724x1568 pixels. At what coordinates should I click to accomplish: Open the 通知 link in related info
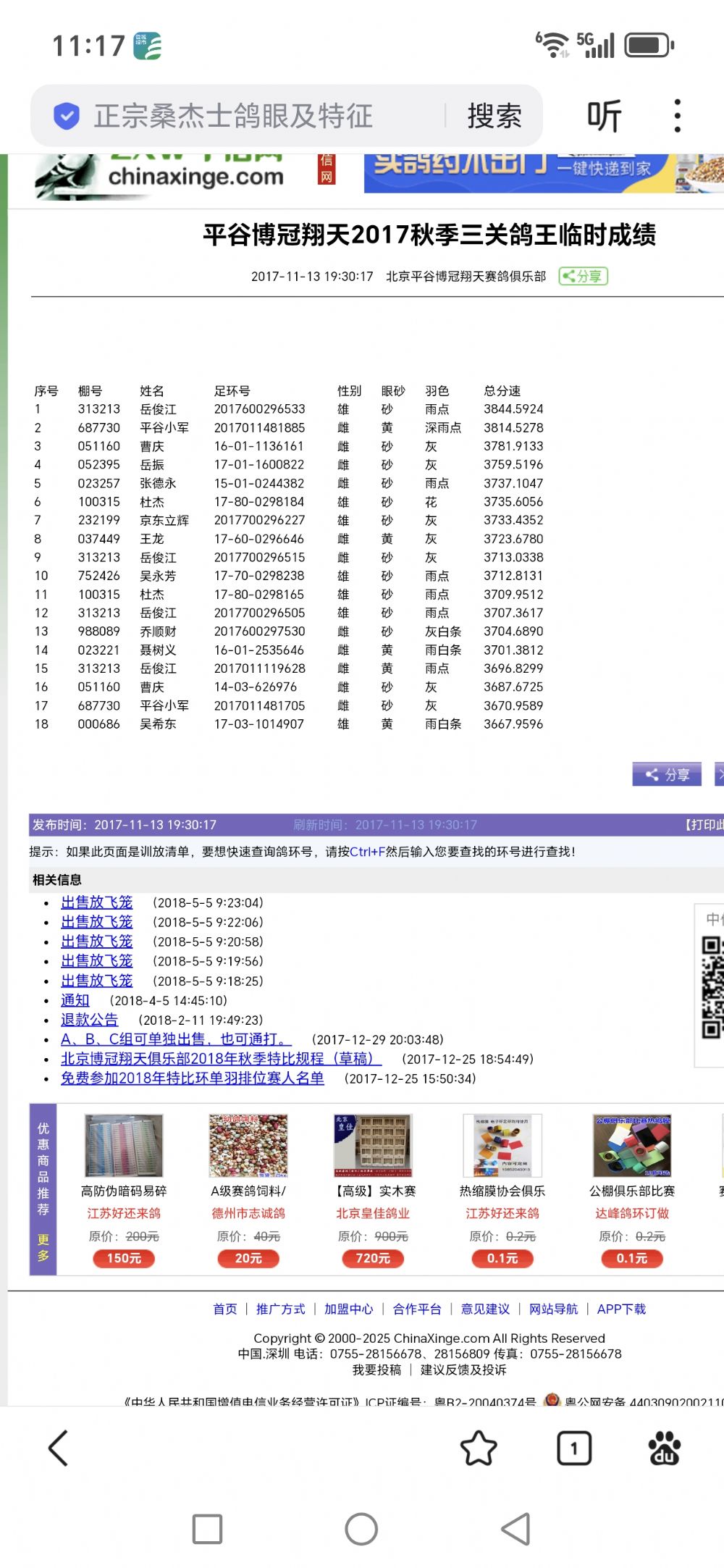(x=75, y=1000)
